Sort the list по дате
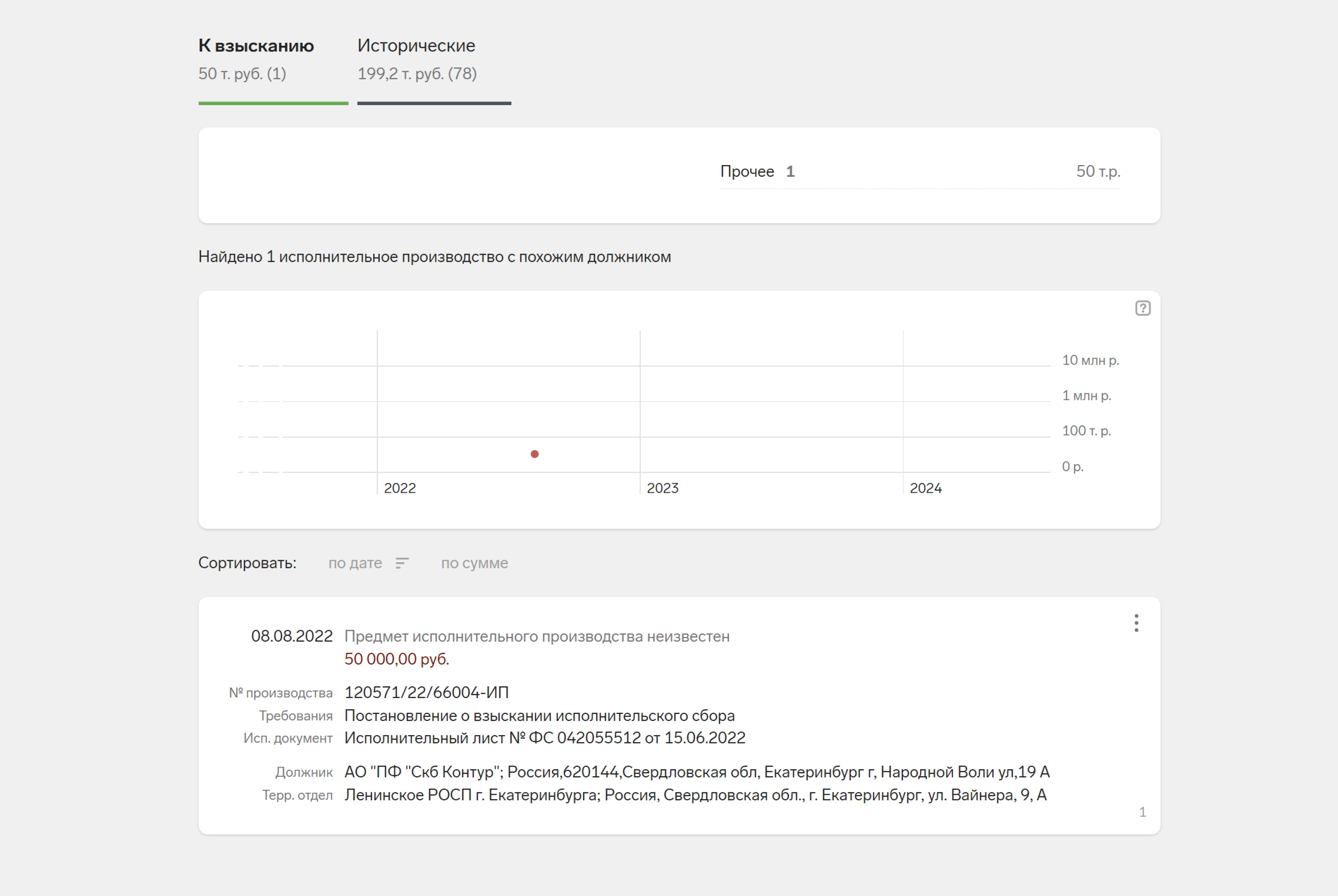The image size is (1338, 896). tap(355, 564)
